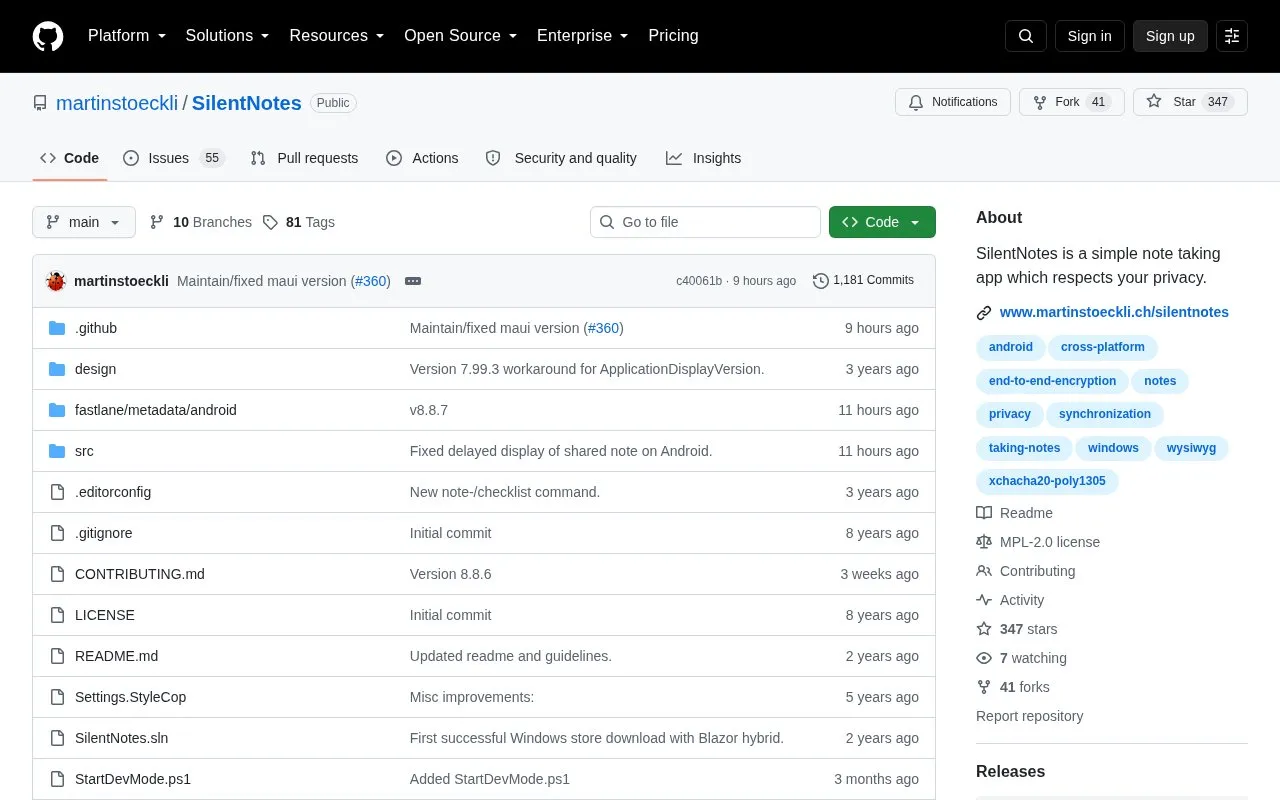Click the Sign up button
This screenshot has height=800, width=1280.
pyautogui.click(x=1170, y=36)
